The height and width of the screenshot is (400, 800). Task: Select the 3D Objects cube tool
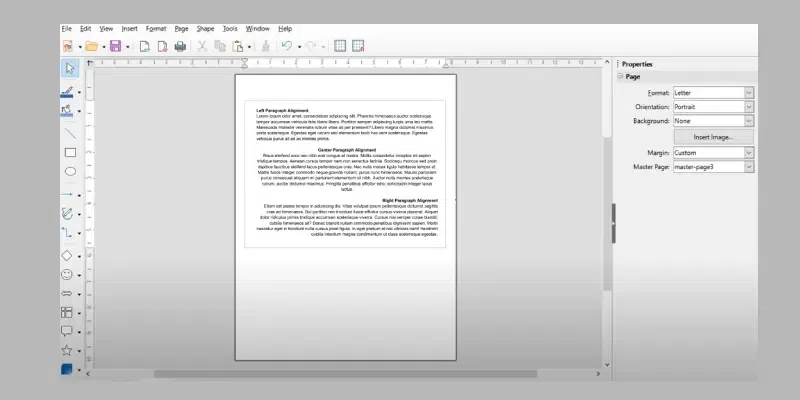tap(67, 369)
